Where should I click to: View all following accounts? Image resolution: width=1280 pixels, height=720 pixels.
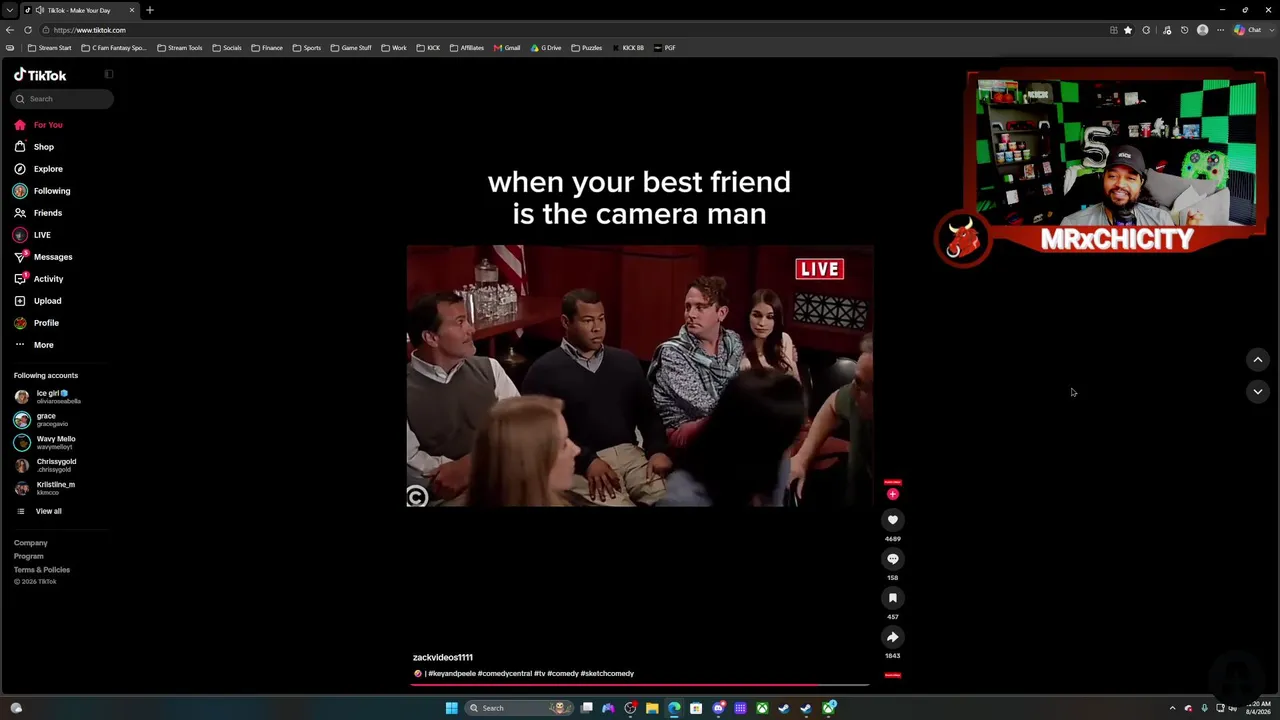39,511
